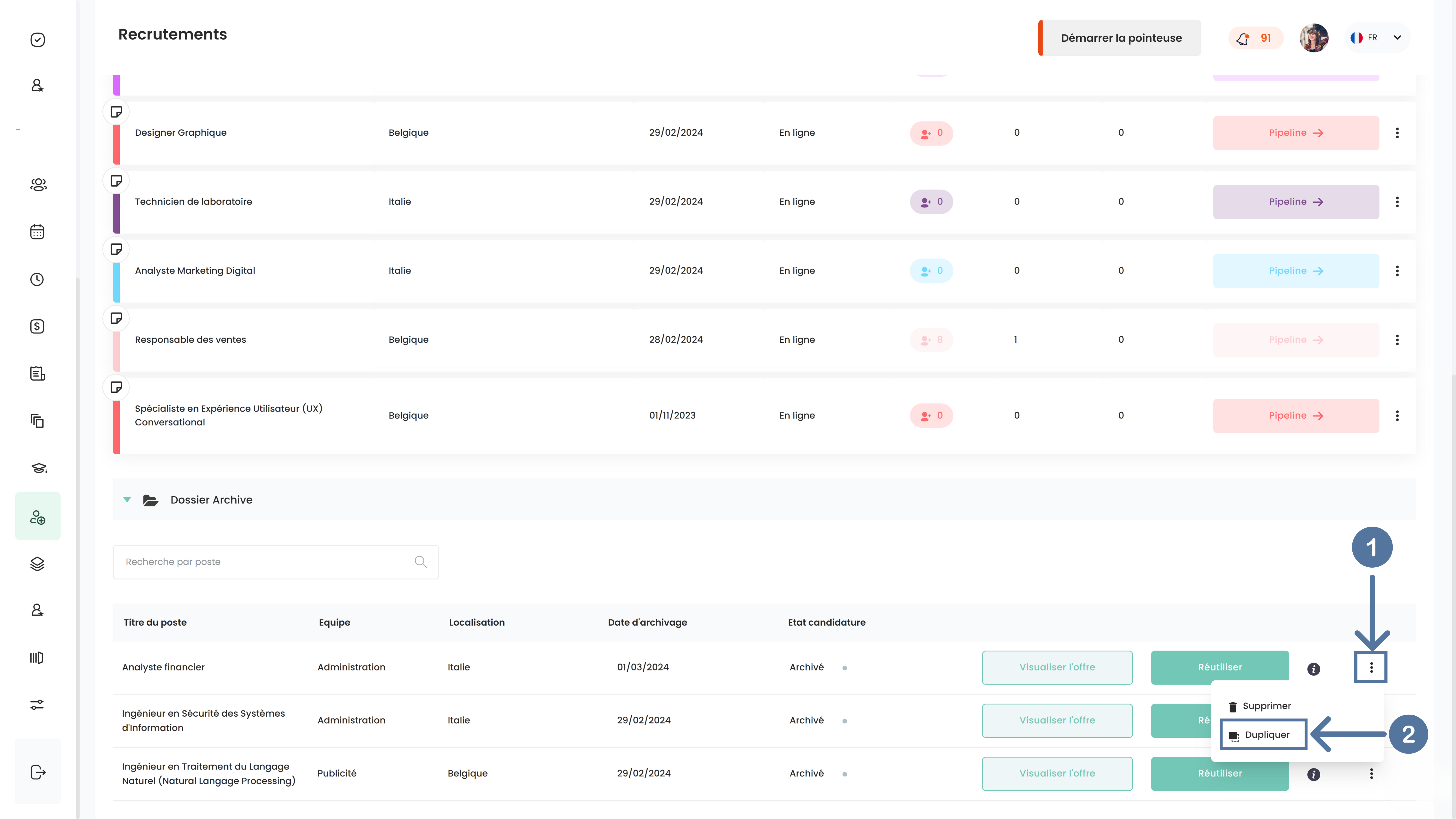Screen dimensions: 1456x819
Task: Open the copy documents icon in sidebar
Action: 37,421
